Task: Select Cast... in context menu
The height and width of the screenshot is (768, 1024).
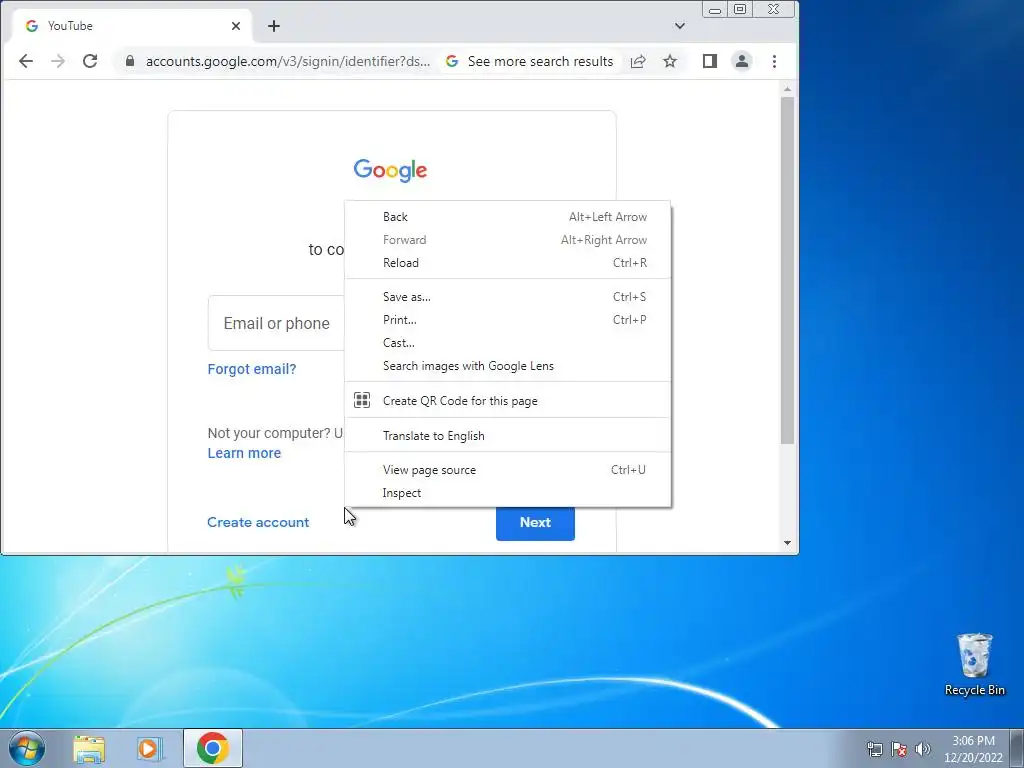Action: (507, 343)
